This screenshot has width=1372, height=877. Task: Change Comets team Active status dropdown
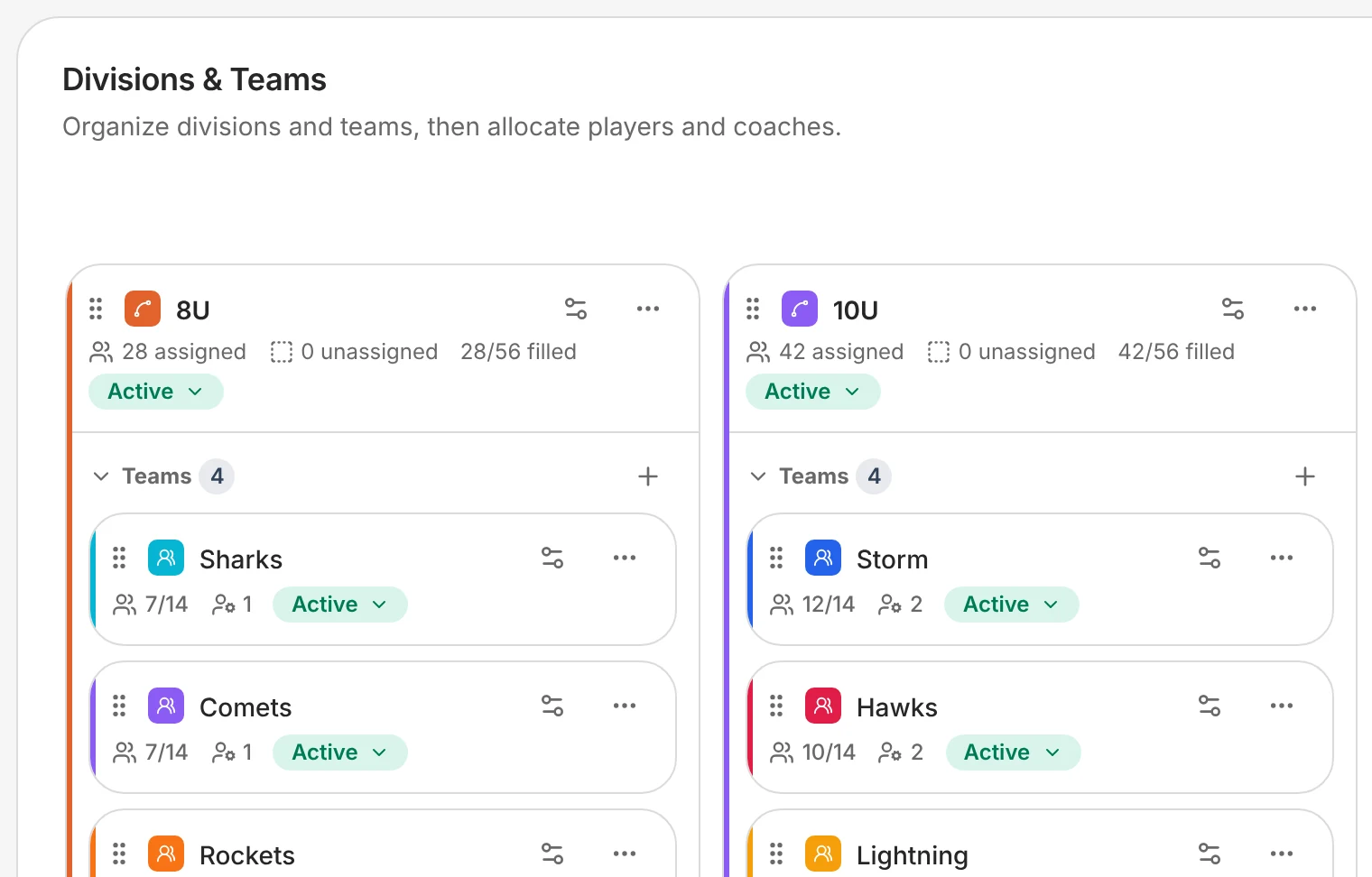point(340,752)
